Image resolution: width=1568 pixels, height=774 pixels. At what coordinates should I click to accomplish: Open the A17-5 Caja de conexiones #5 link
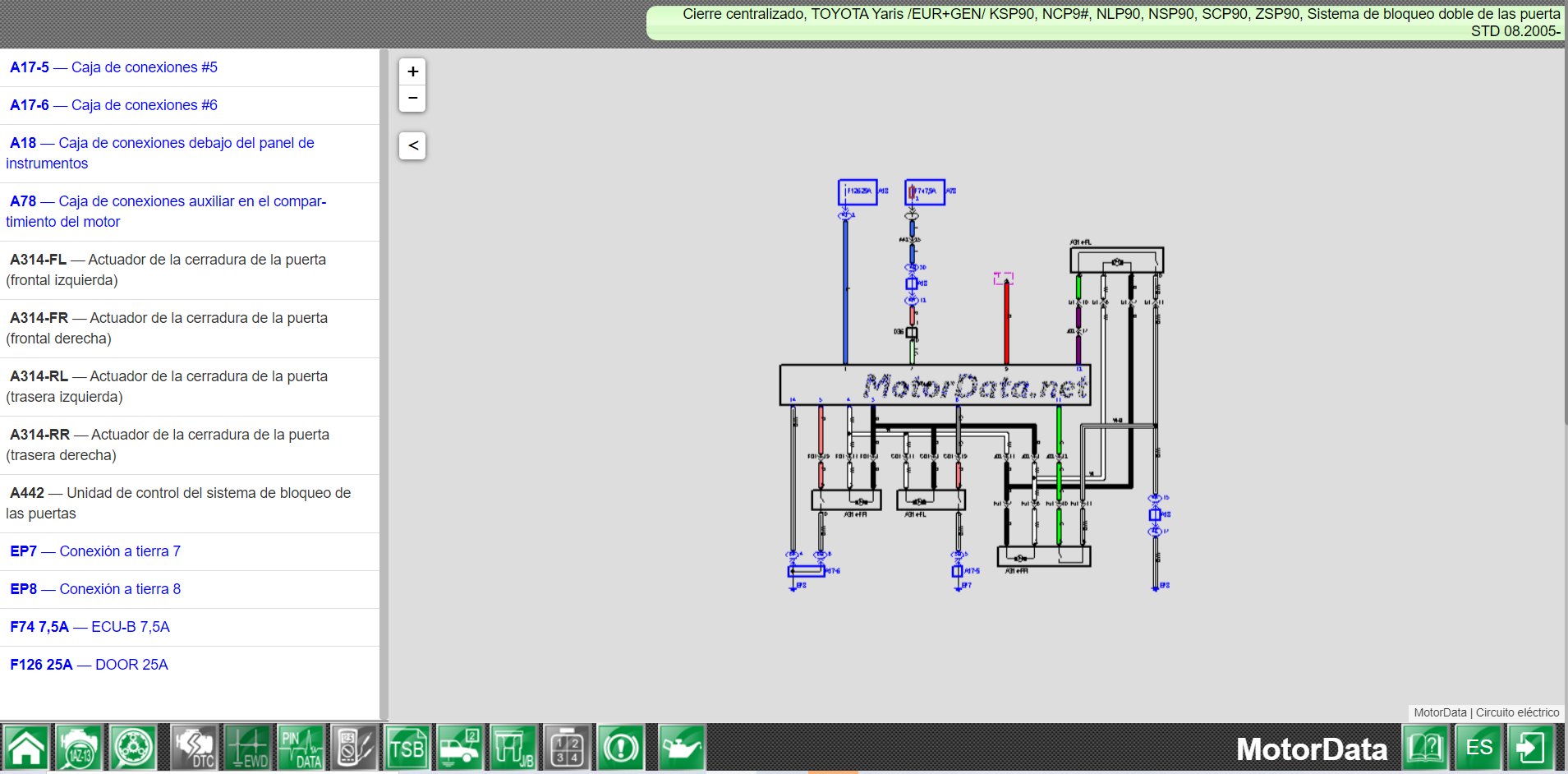(x=113, y=67)
